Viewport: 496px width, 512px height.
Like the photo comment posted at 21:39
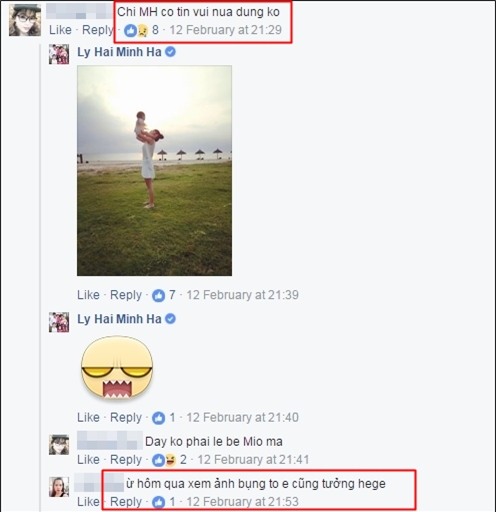[x=88, y=295]
